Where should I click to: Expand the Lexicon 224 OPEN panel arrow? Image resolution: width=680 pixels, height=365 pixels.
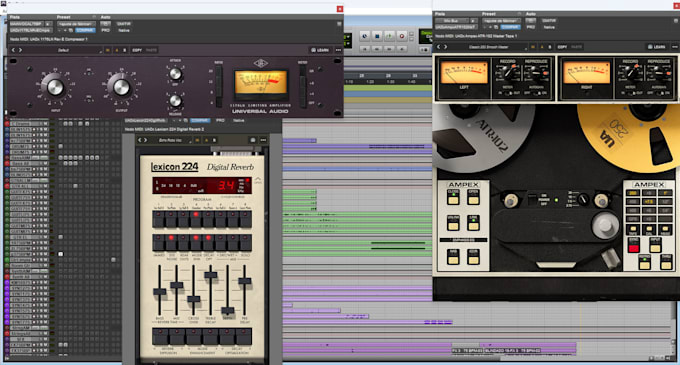258,180
